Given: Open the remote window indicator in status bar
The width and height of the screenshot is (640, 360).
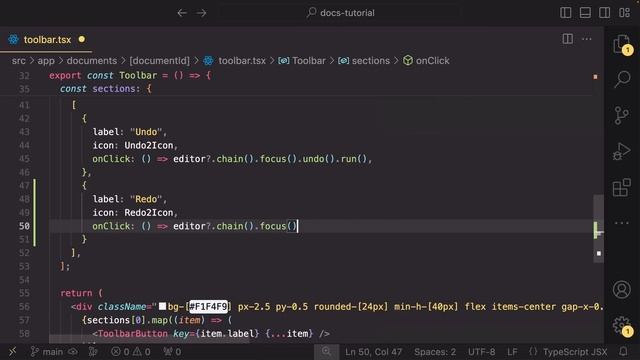Looking at the screenshot, I should coord(12,351).
